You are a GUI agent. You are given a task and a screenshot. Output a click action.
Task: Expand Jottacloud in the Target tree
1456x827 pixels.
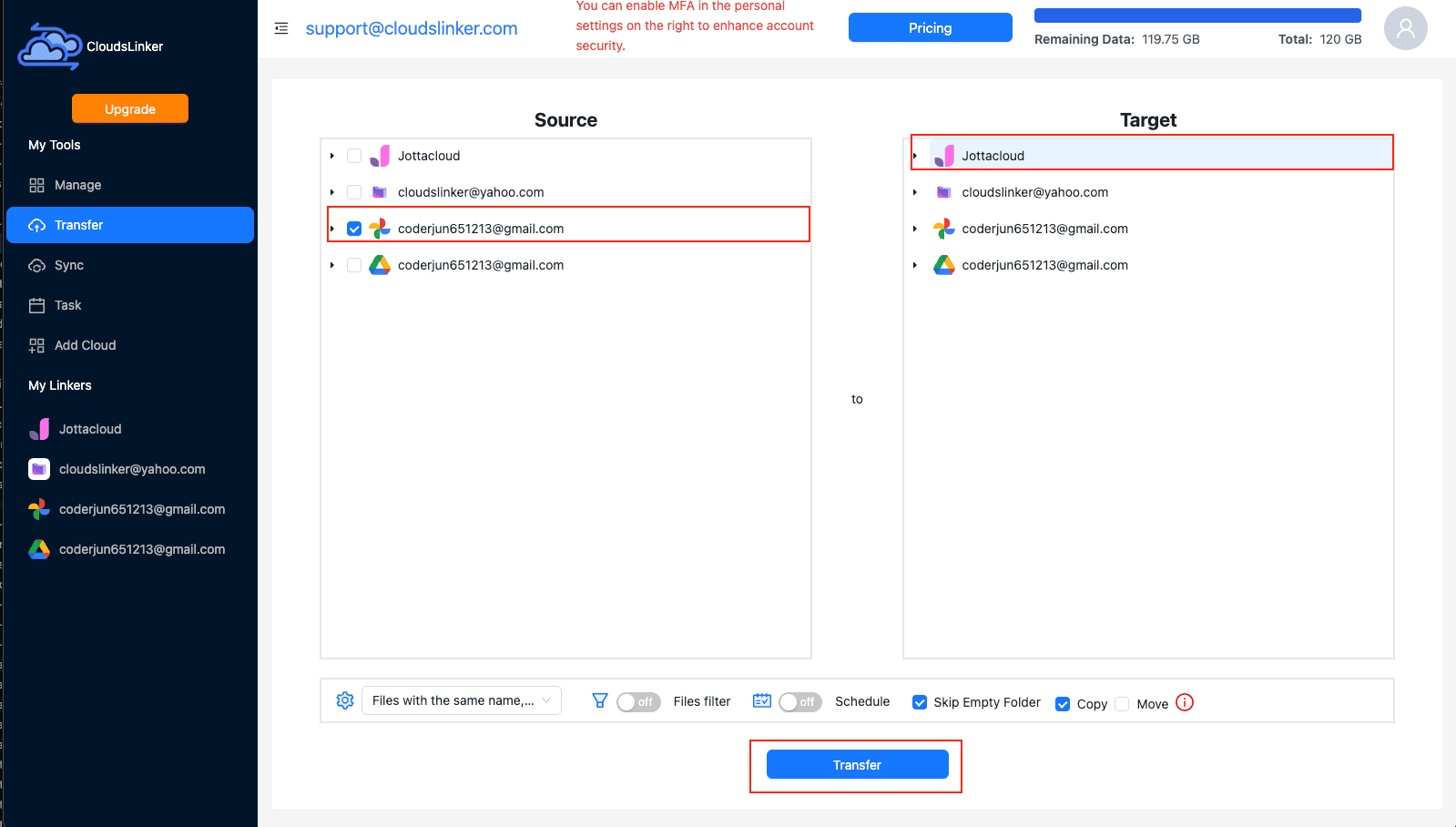point(915,156)
